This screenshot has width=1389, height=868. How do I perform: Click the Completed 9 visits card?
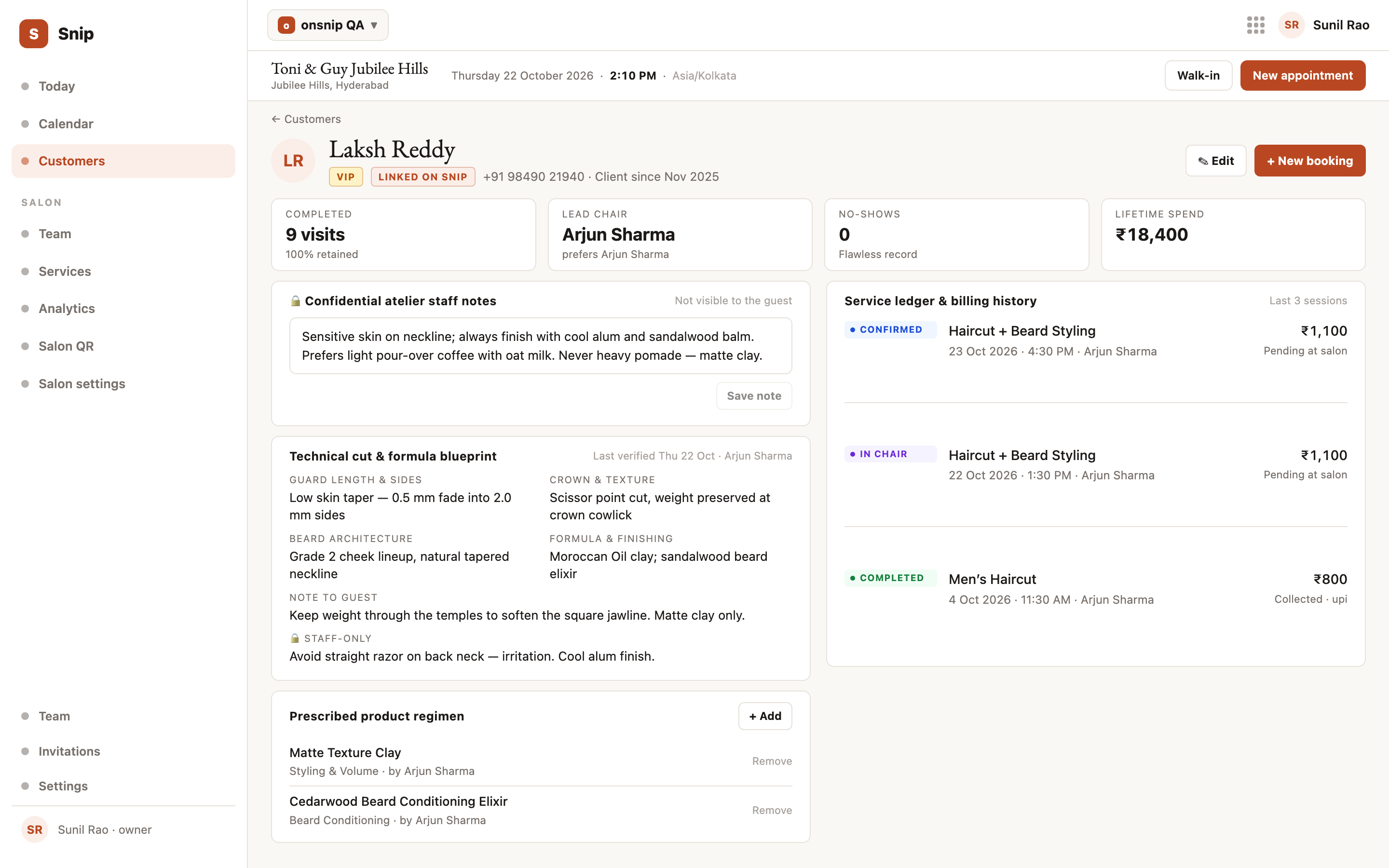(x=404, y=234)
